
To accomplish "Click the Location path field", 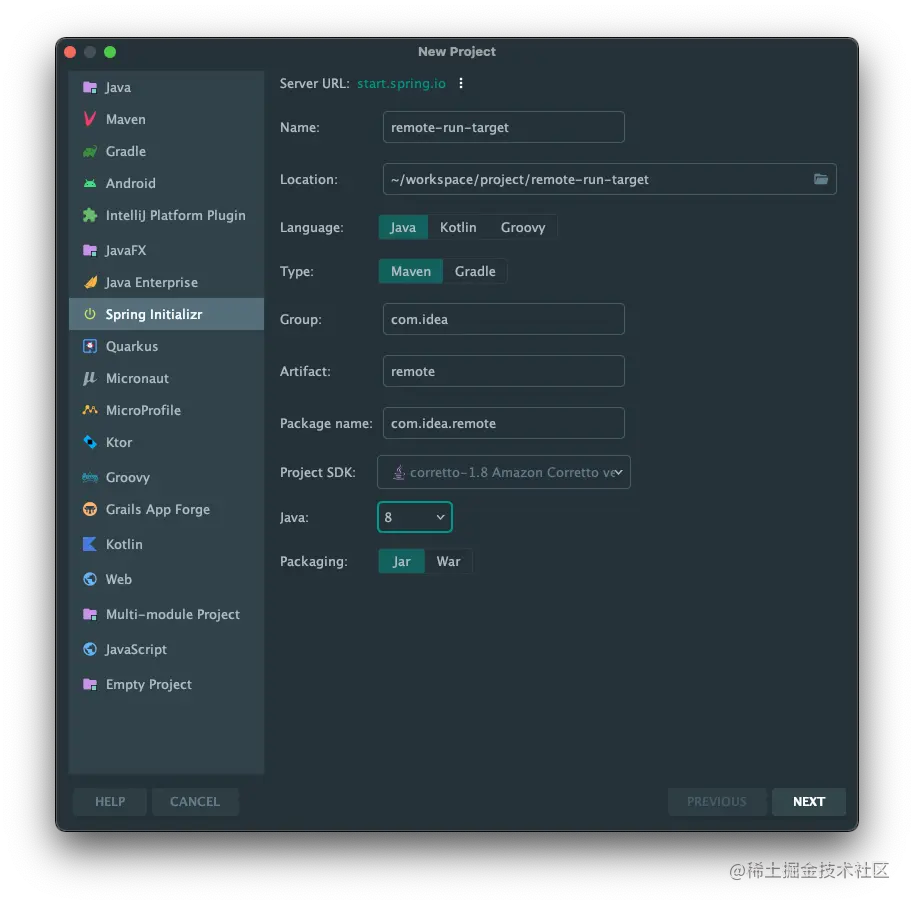I will tap(609, 179).
